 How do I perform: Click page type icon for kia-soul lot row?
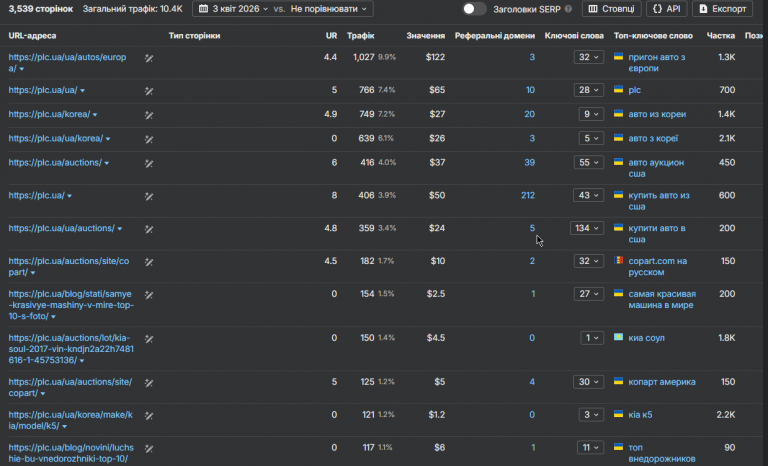(x=149, y=338)
